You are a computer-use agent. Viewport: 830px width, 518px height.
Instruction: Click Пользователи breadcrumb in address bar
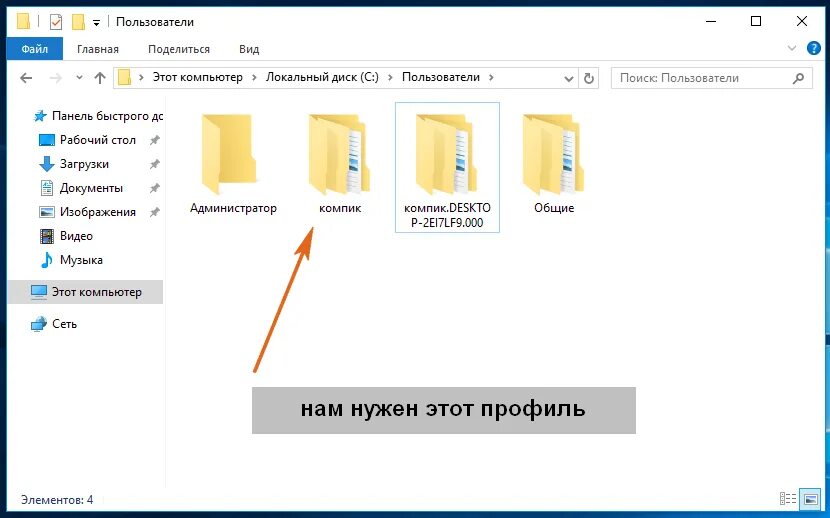(441, 77)
